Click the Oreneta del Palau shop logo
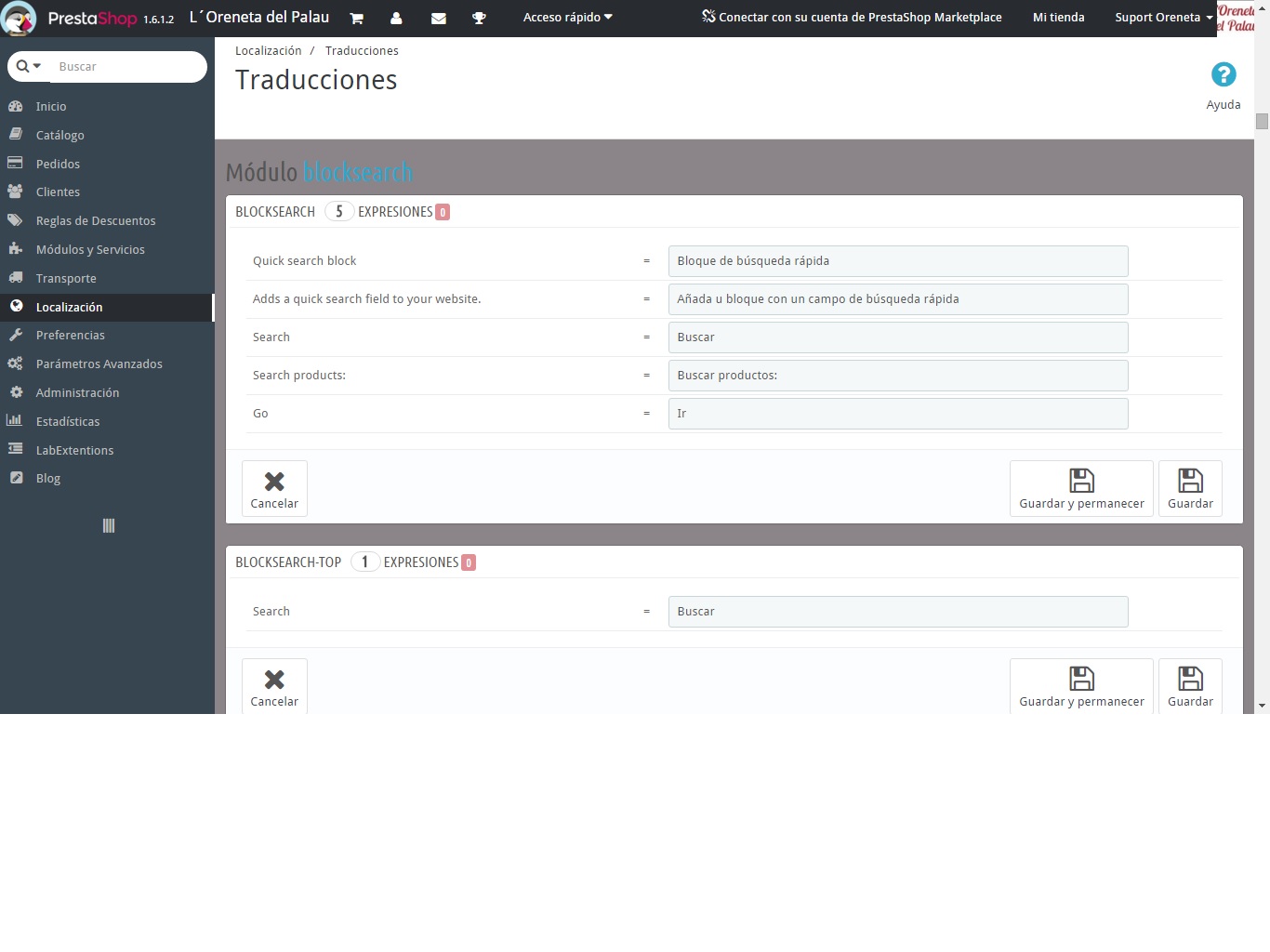 [x=1235, y=18]
